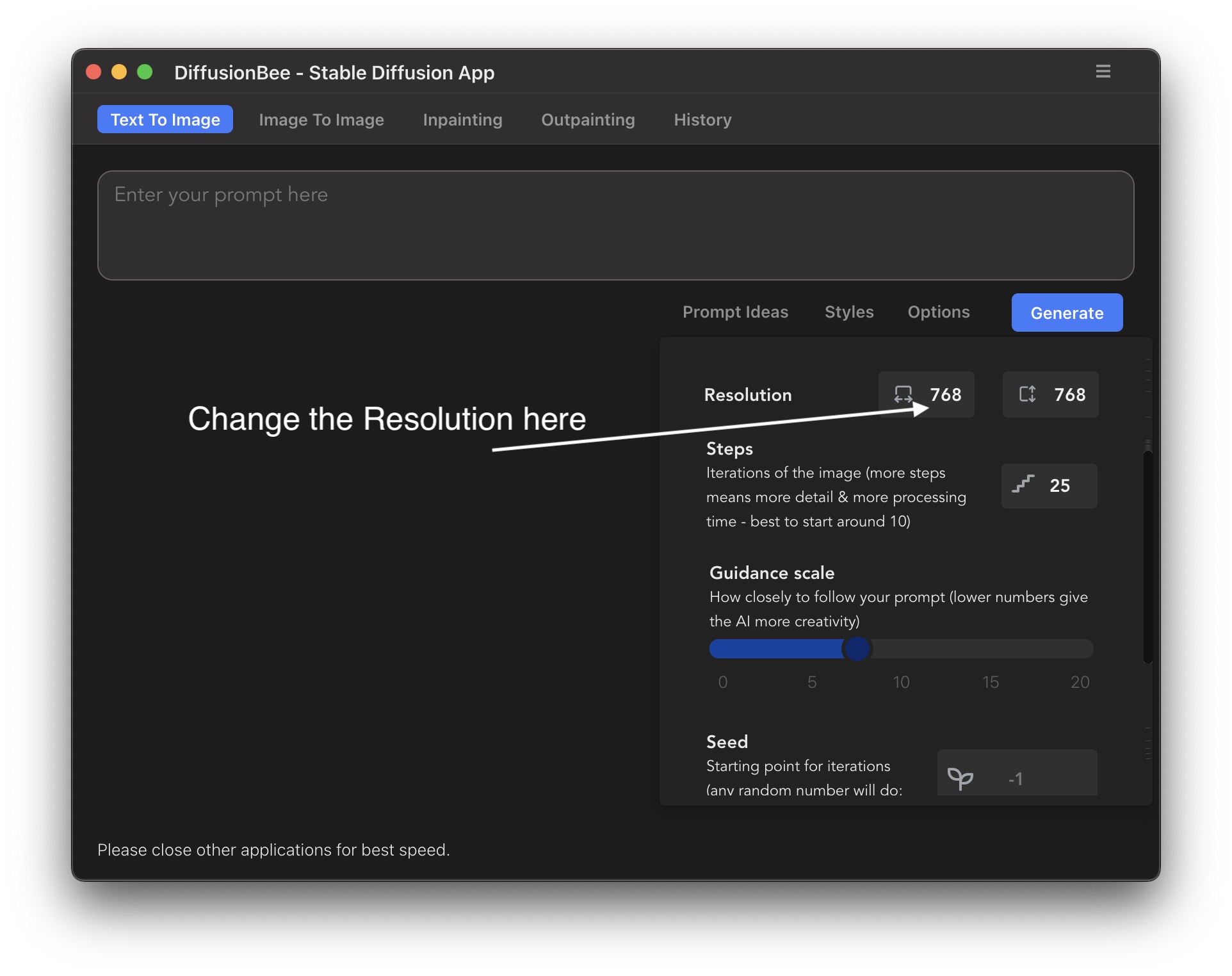Image resolution: width=1232 pixels, height=976 pixels.
Task: Click the Guidance scale heading
Action: click(772, 573)
